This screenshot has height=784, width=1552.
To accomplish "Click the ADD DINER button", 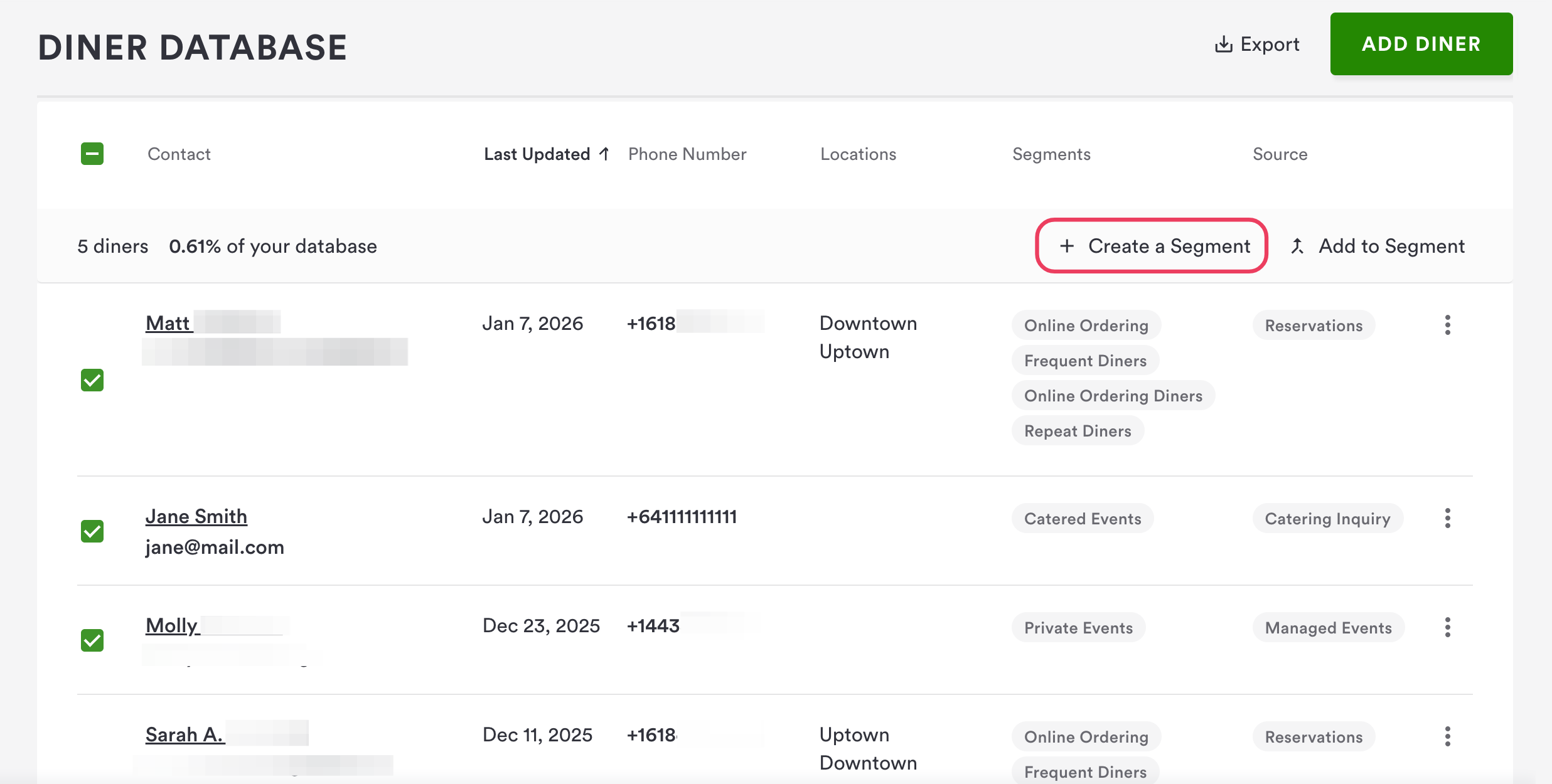I will (x=1421, y=44).
